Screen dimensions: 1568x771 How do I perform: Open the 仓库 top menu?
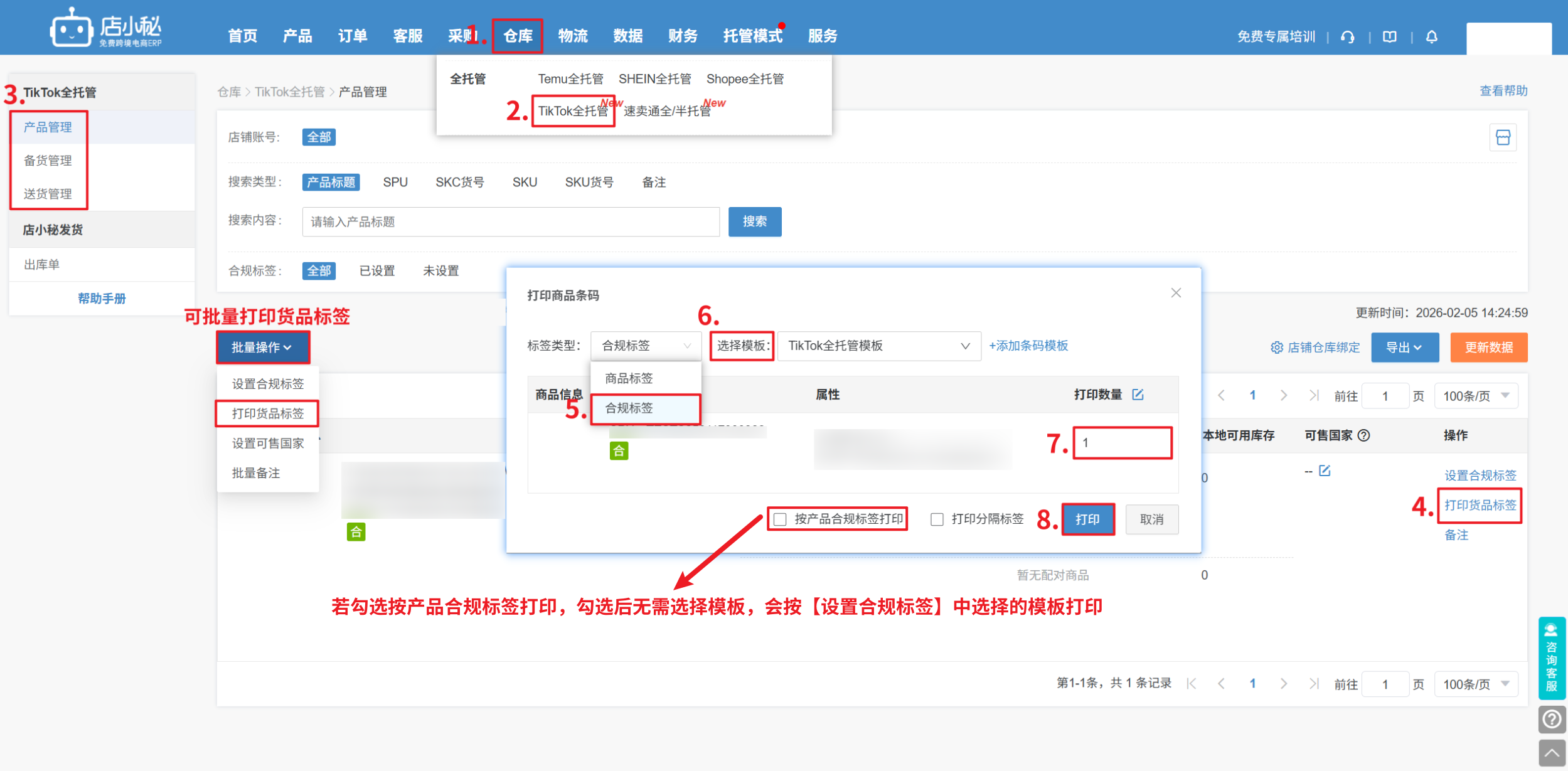coord(518,36)
